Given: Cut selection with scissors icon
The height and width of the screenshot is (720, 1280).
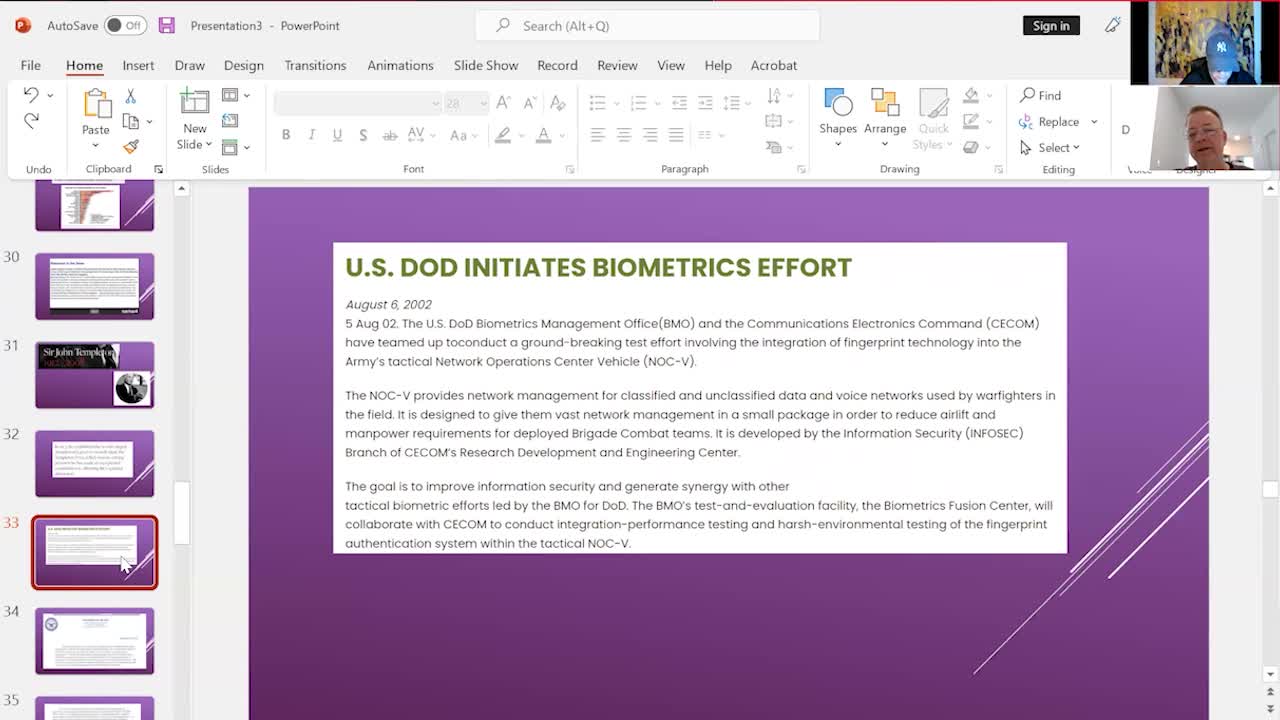Looking at the screenshot, I should 130,96.
